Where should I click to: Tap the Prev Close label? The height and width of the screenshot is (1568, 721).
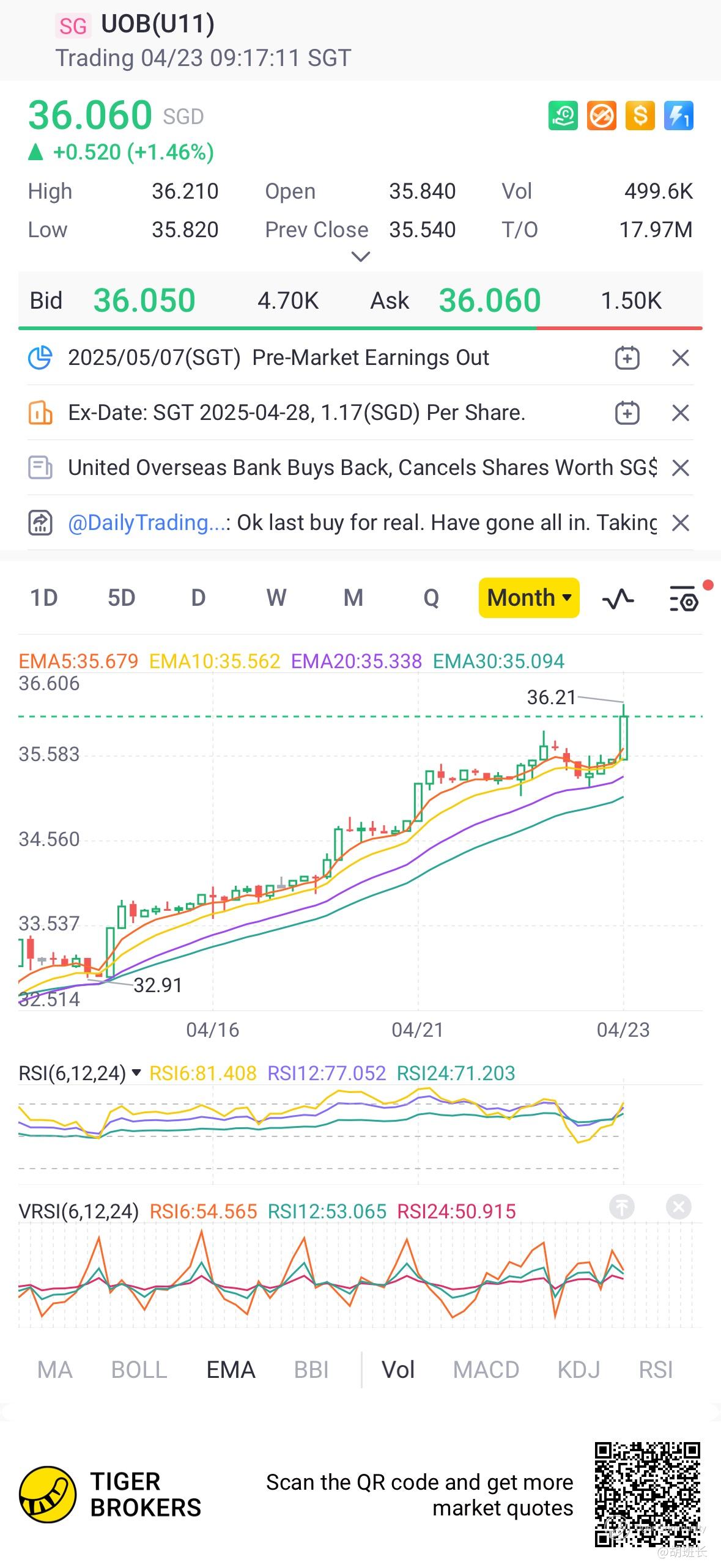[316, 230]
